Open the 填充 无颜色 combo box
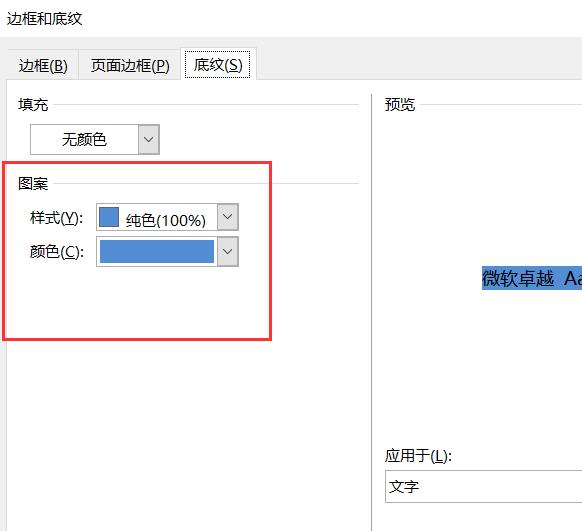 [x=95, y=140]
